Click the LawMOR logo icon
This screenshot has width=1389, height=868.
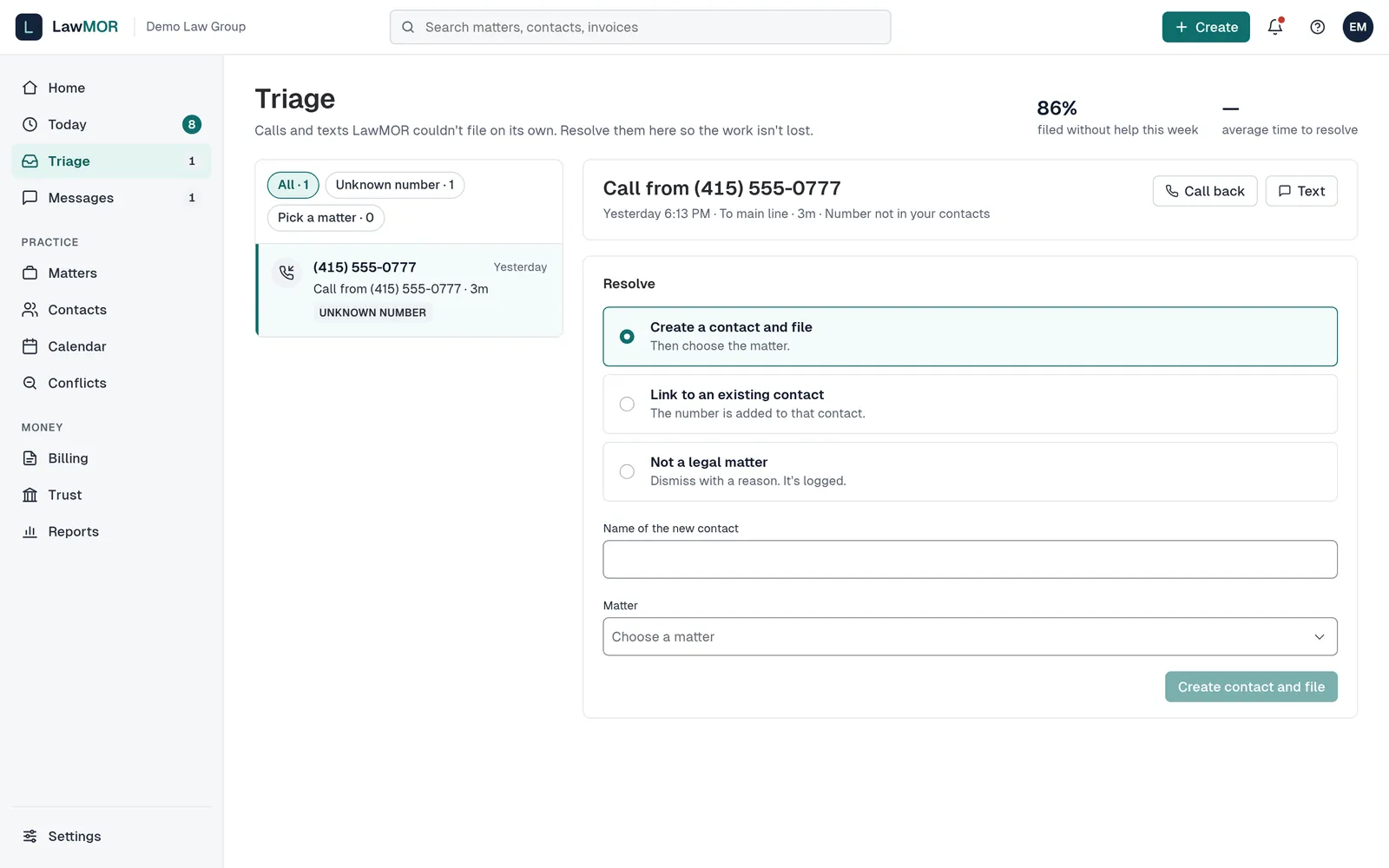[29, 27]
